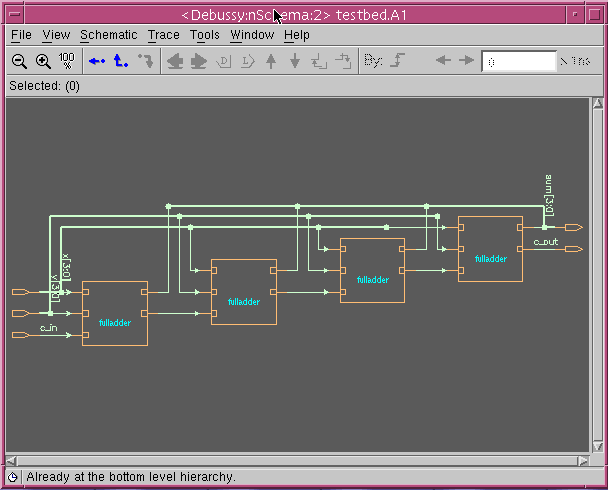Select the second fulladder block
The height and width of the screenshot is (490, 608).
point(244,292)
